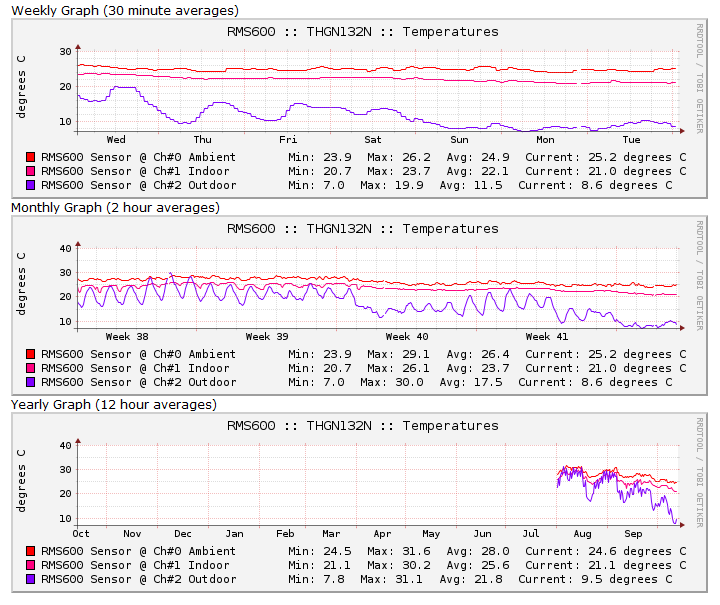720x605 pixels.
Task: Click purple Outdoor swatch in Yearly legend
Action: point(30,579)
